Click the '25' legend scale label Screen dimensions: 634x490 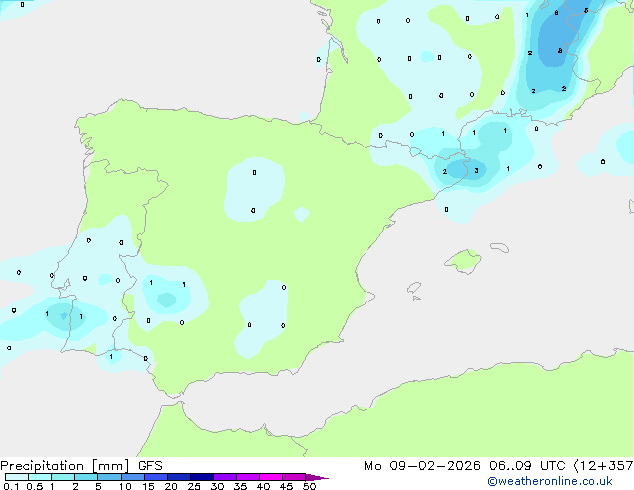(x=194, y=486)
